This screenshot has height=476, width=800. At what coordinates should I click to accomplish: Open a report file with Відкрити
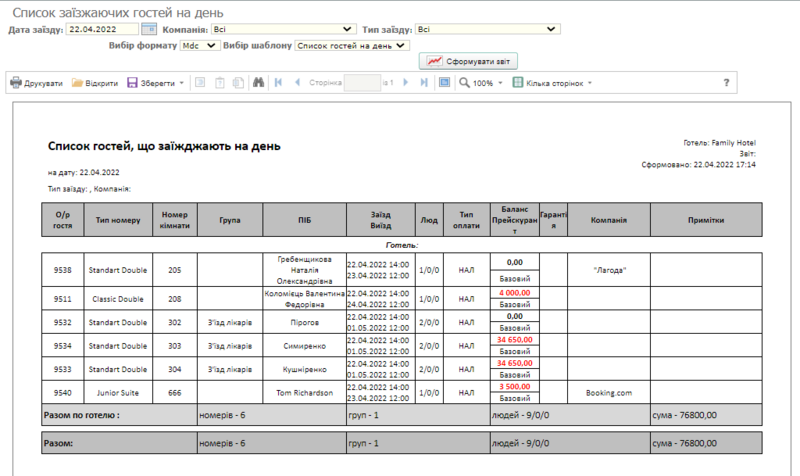(x=95, y=83)
